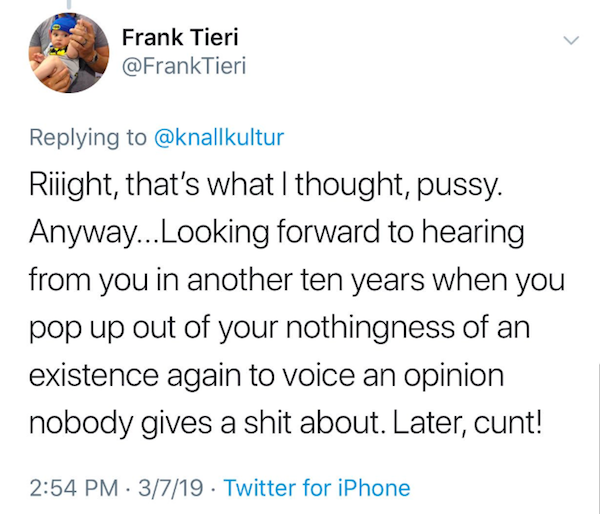600x514 pixels.
Task: Click the tweet line starting with Riiight
Action: tap(266, 186)
